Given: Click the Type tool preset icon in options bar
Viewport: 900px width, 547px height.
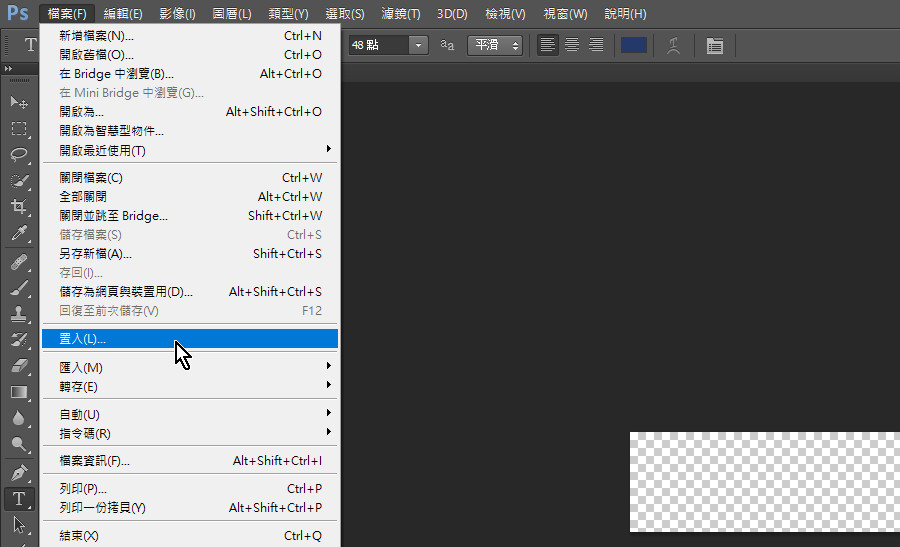Looking at the screenshot, I should pos(30,45).
